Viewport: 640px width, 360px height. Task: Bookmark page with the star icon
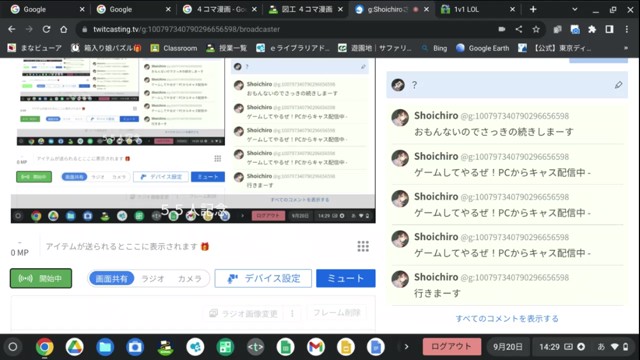(x=536, y=29)
